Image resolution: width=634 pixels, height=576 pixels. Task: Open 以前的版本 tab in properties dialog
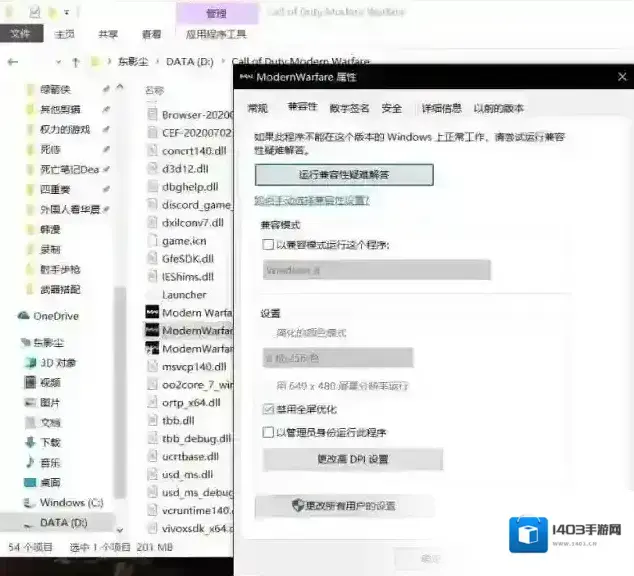click(x=499, y=108)
